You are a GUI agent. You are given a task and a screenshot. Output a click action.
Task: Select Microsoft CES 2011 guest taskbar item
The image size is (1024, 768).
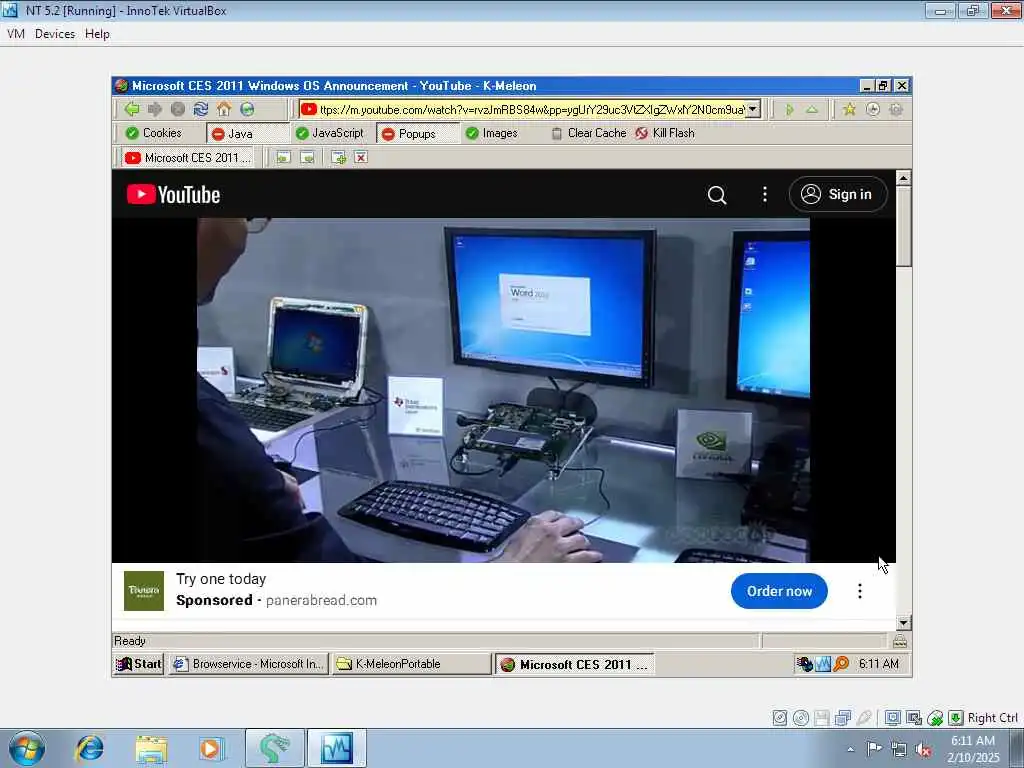(574, 665)
